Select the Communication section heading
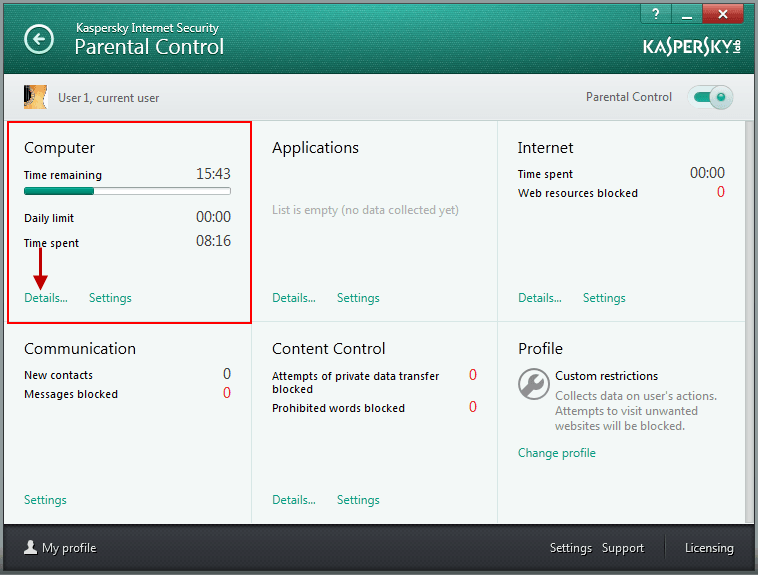758x575 pixels. 80,349
